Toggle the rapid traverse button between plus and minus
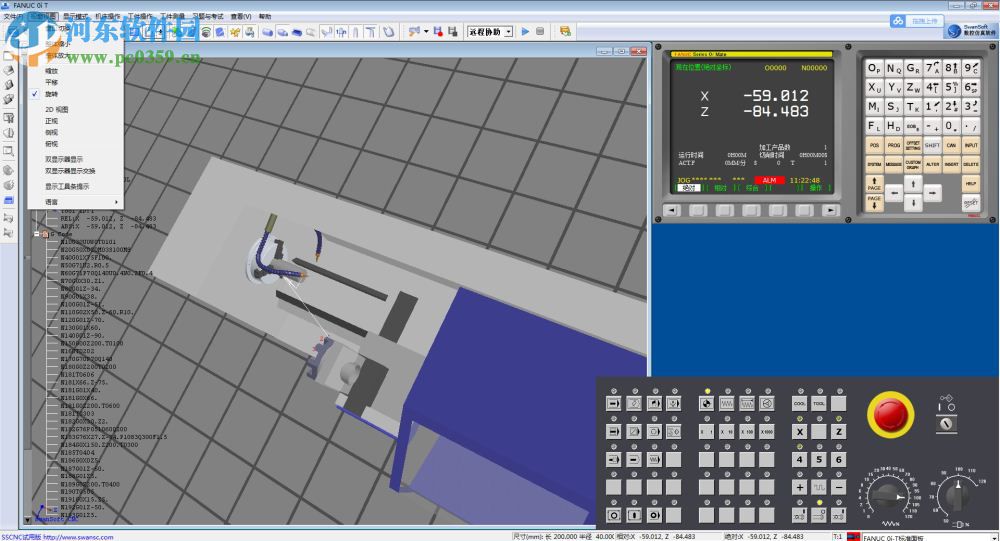Viewport: 1000px width, 541px height. 820,487
